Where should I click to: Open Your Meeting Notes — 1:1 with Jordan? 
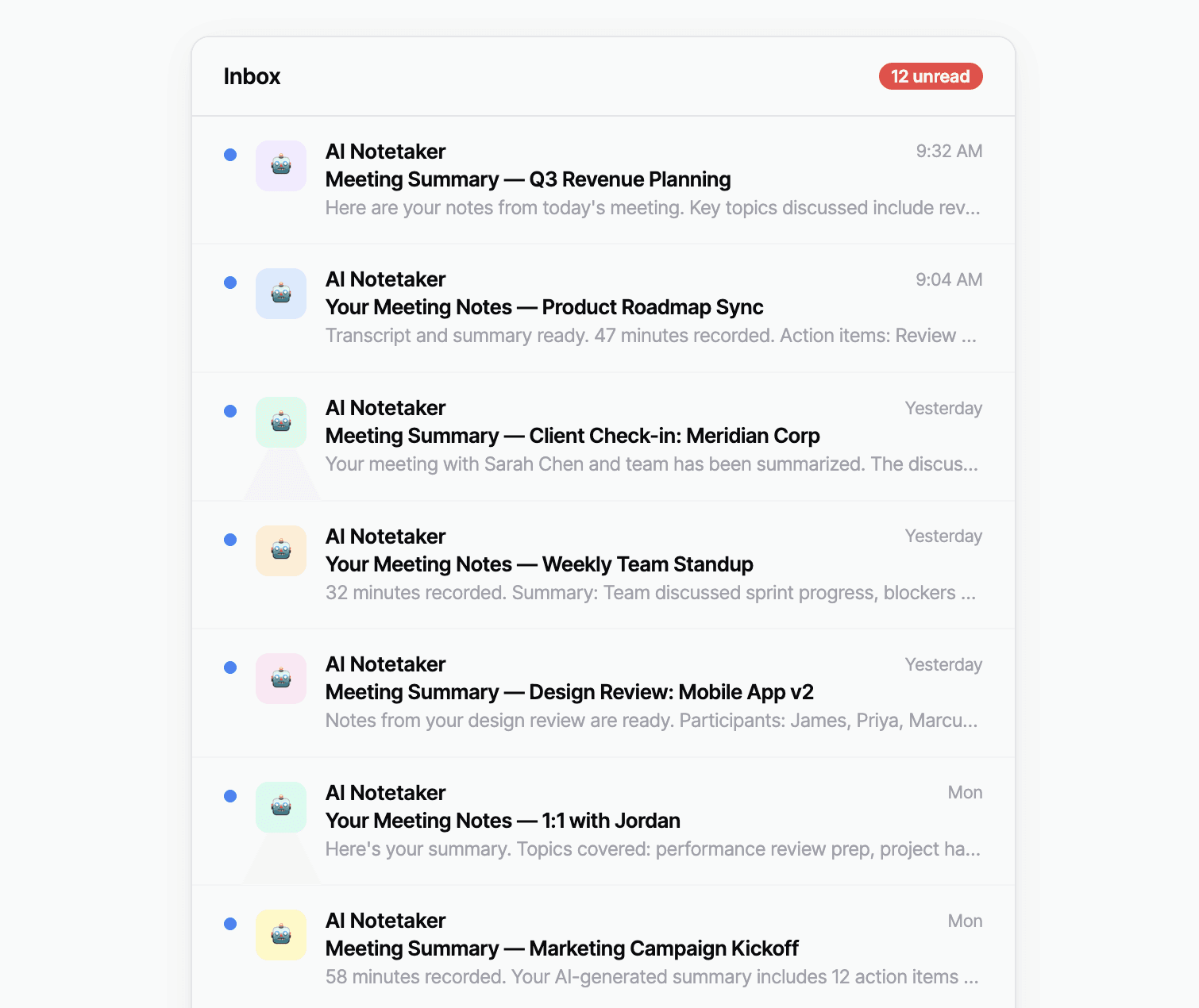pos(503,821)
